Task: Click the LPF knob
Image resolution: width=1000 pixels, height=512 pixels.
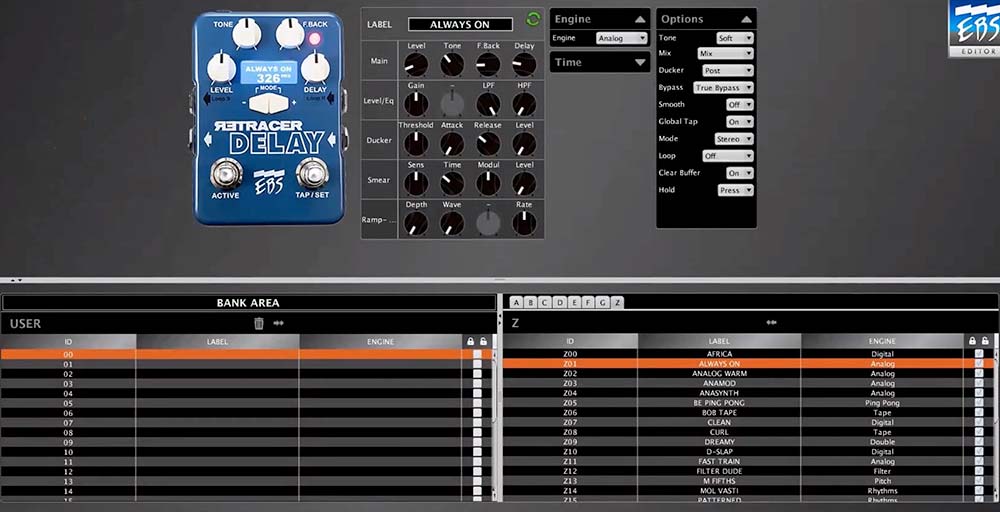Action: (489, 104)
